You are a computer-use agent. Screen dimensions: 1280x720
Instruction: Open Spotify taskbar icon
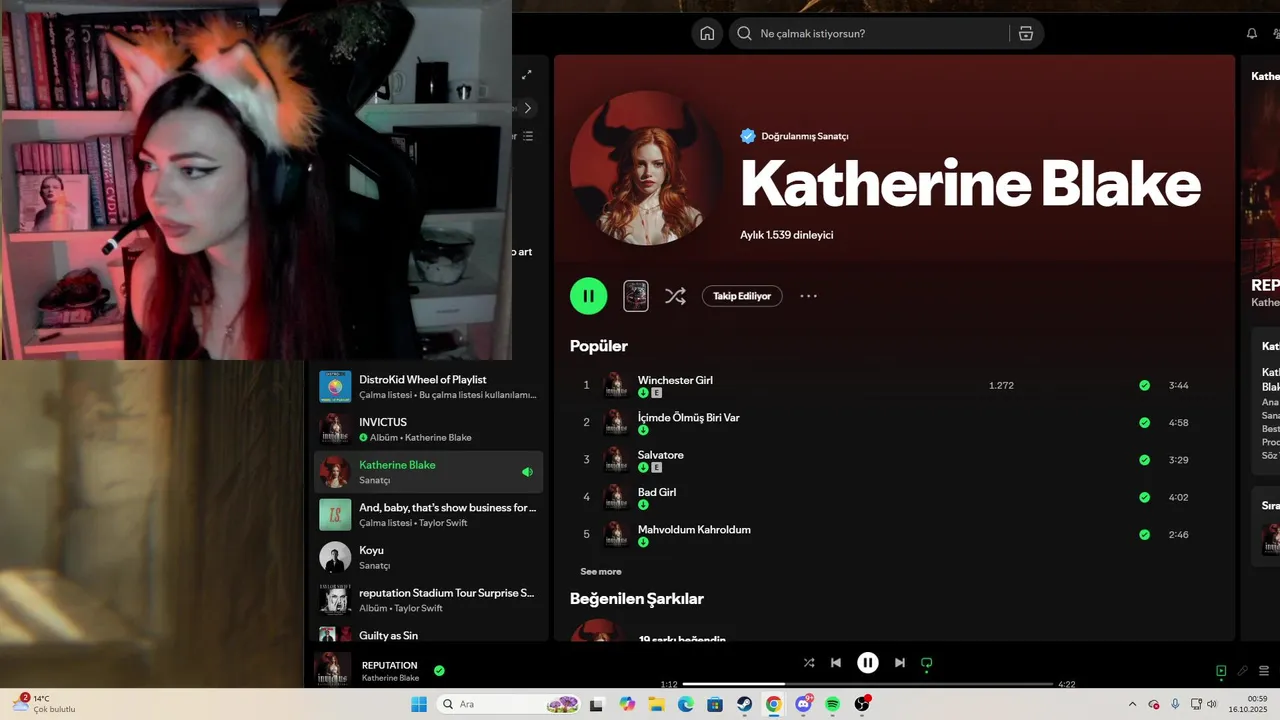(x=833, y=704)
